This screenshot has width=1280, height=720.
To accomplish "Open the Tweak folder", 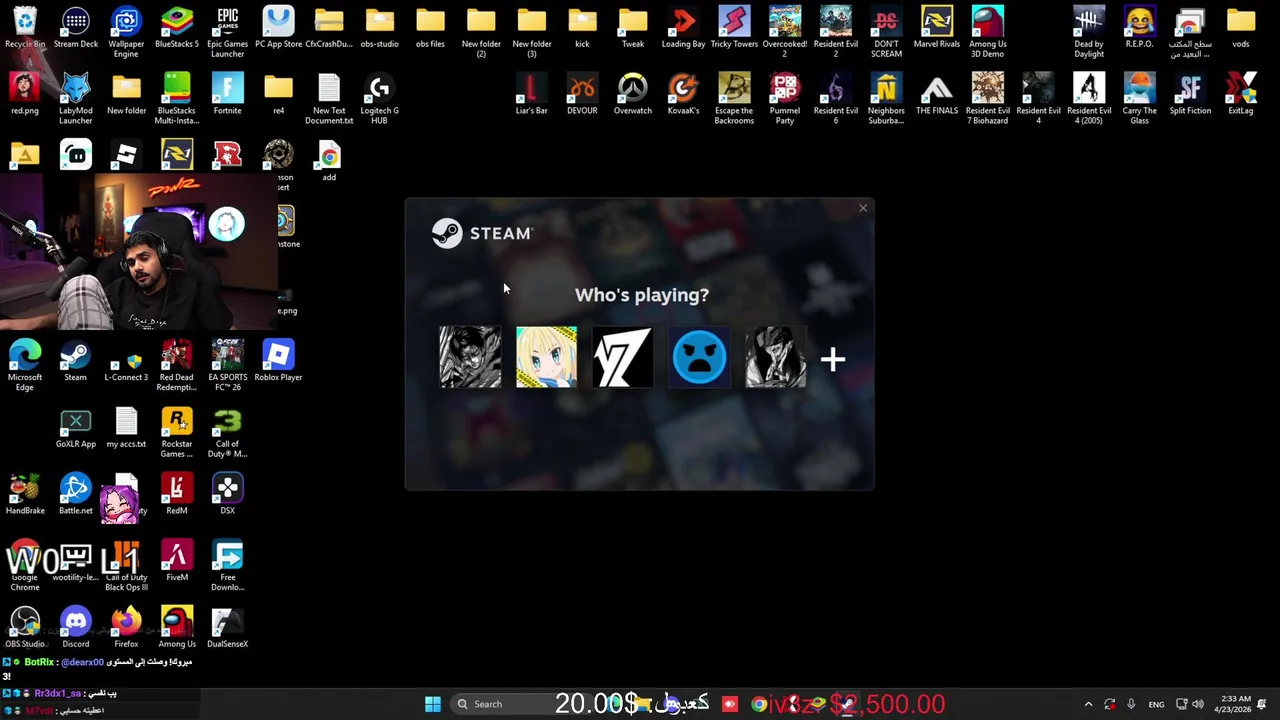I will [633, 28].
